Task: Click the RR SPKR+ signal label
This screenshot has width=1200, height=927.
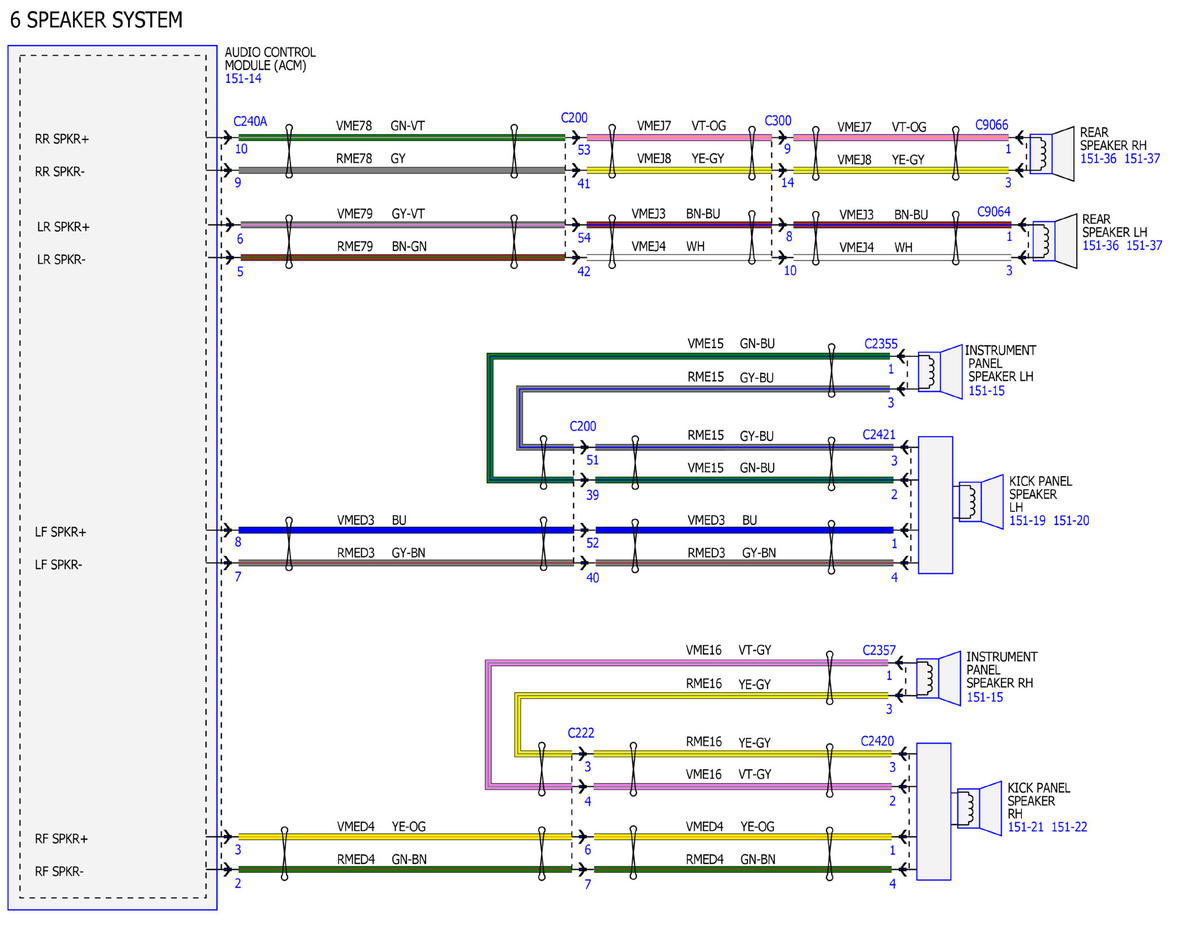Action: click(63, 139)
